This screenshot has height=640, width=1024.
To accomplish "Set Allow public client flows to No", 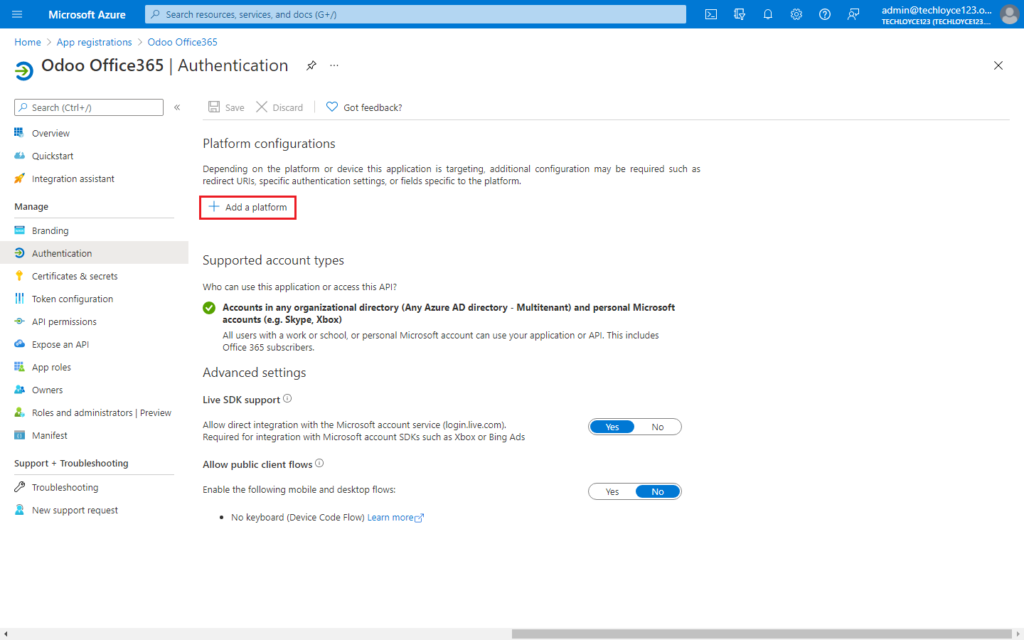I will click(658, 492).
